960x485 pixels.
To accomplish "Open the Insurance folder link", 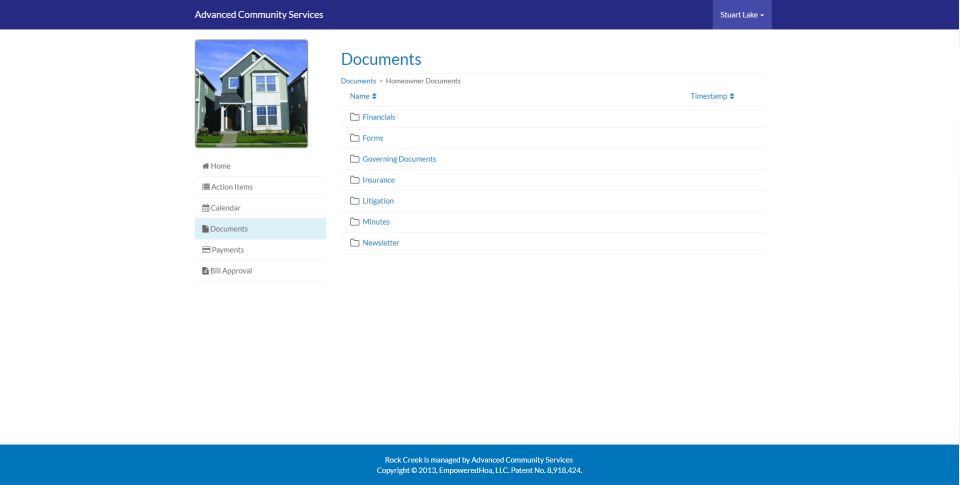I will point(378,180).
